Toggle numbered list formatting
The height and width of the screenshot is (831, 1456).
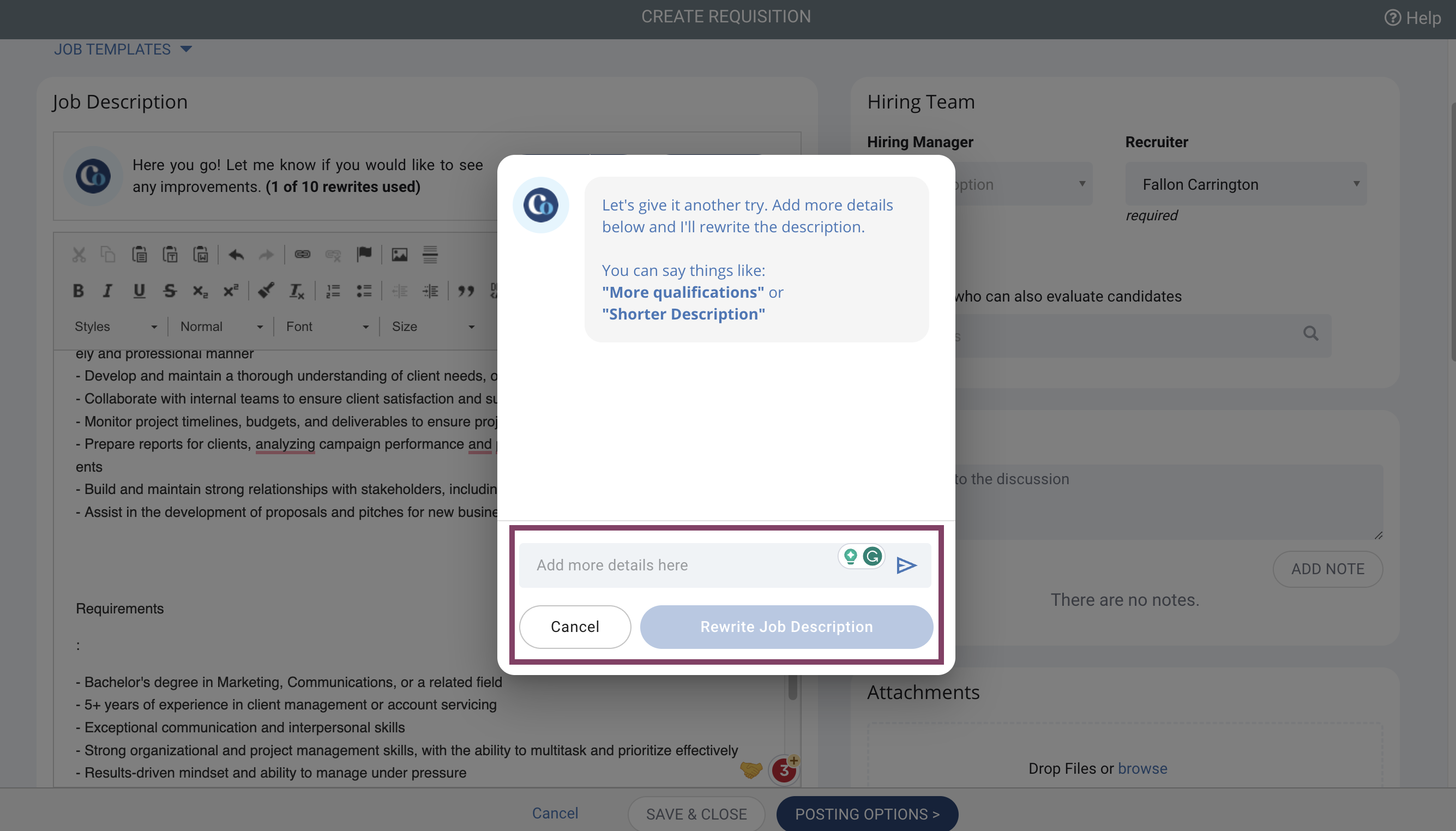click(x=333, y=291)
